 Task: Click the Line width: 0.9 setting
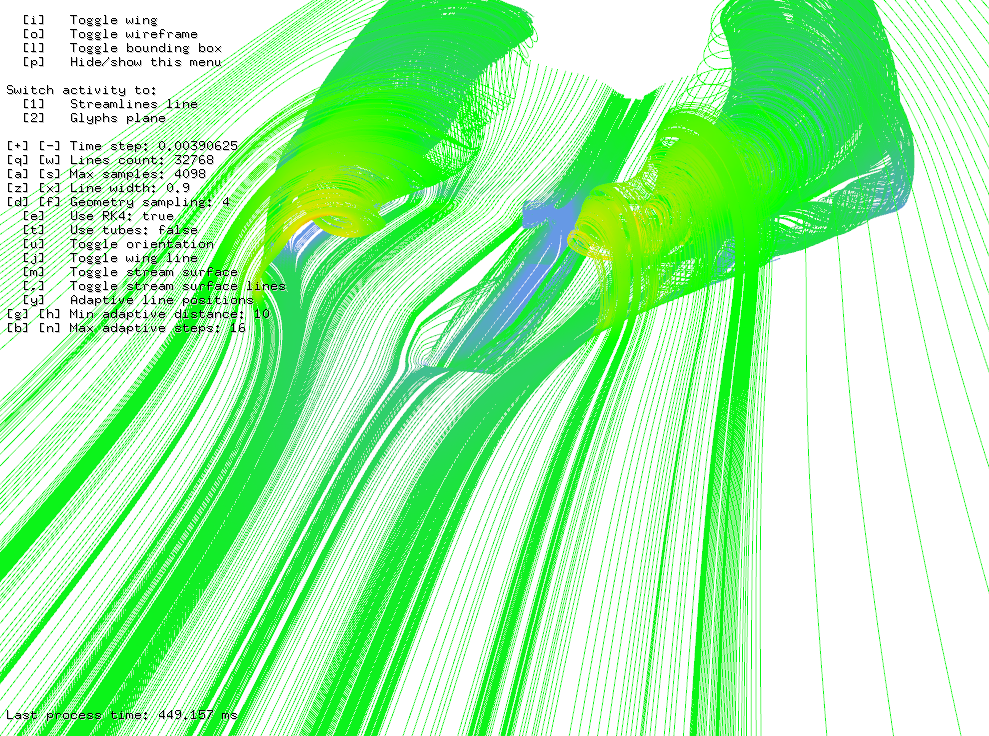point(131,188)
